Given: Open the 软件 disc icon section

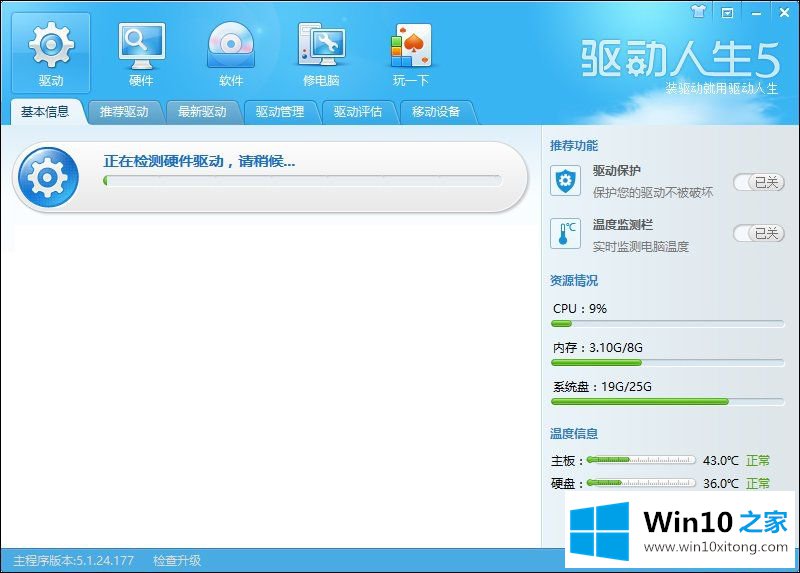Looking at the screenshot, I should pos(231,53).
